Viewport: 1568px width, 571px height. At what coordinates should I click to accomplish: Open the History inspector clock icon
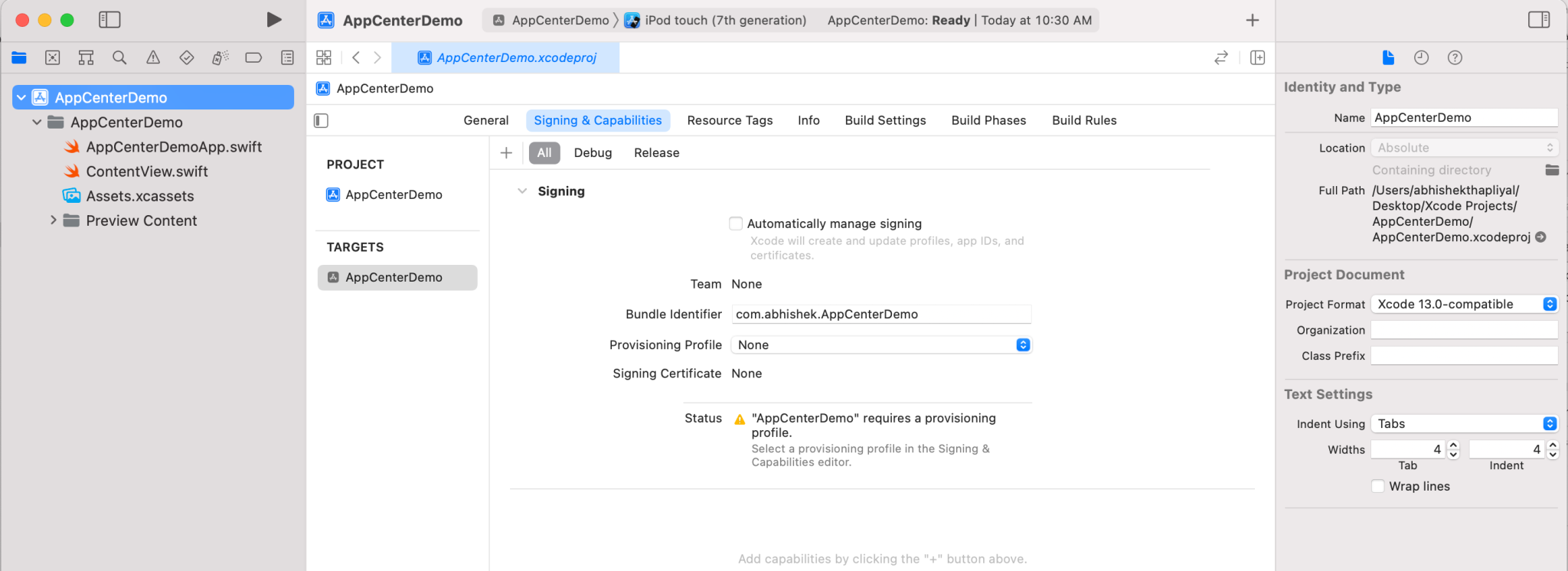(x=1421, y=57)
